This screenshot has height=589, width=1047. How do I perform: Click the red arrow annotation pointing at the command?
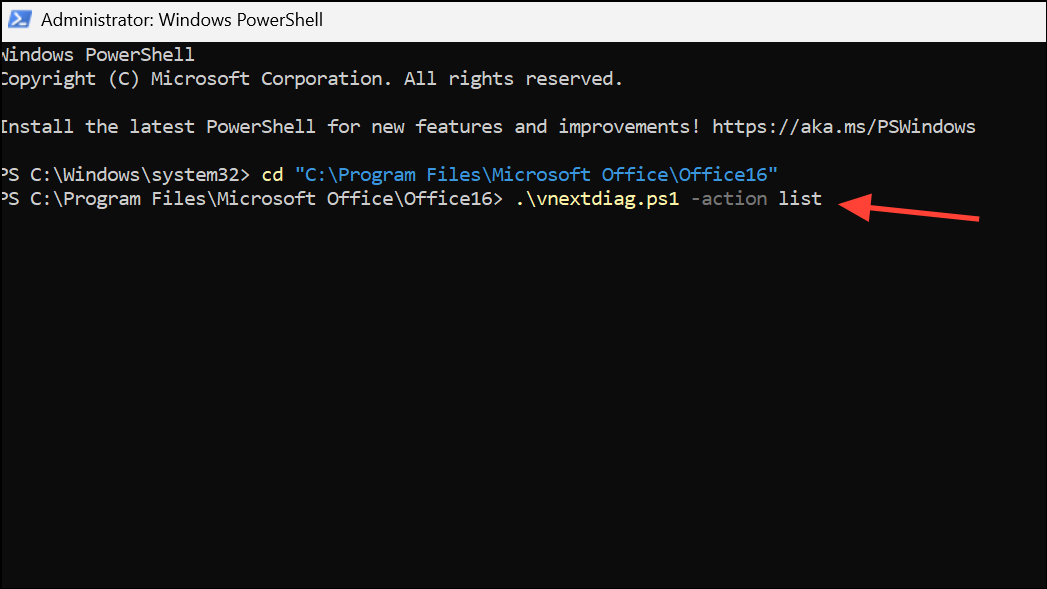click(x=908, y=208)
